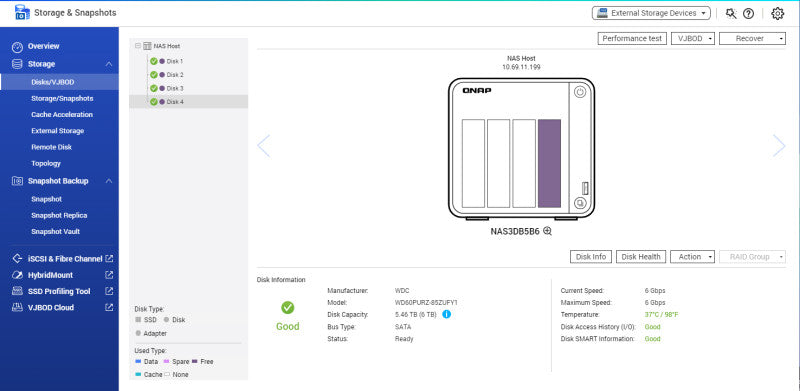Click the NAS Host IP 10.69.11.199

click(x=521, y=67)
